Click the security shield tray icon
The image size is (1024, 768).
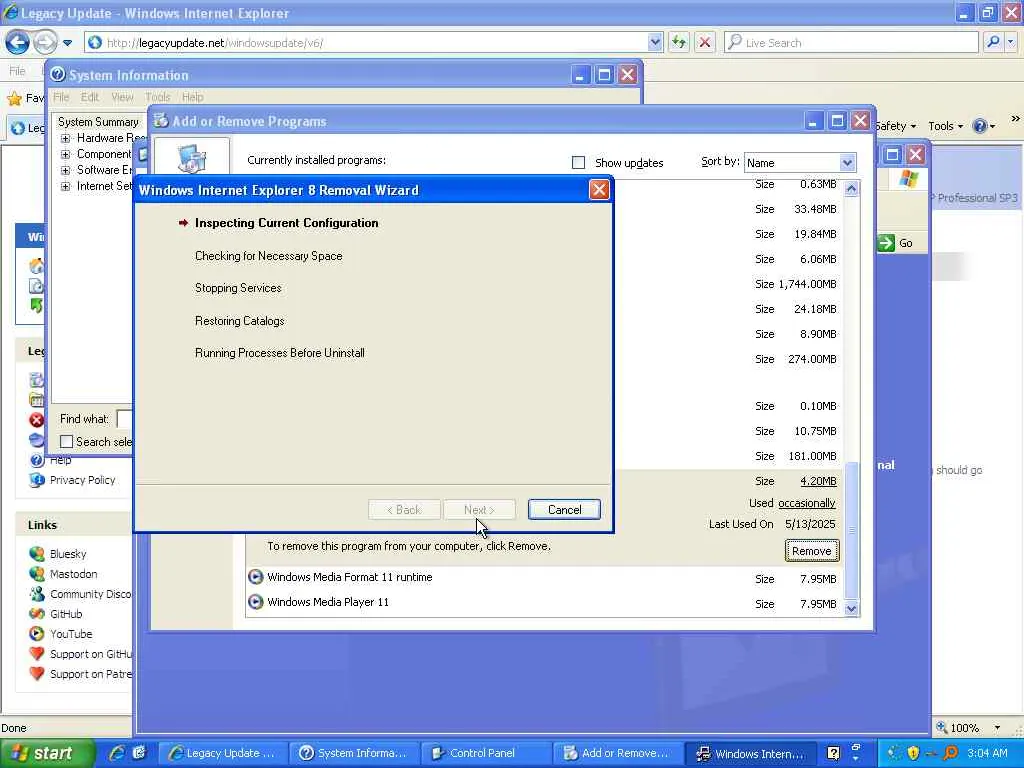point(913,753)
